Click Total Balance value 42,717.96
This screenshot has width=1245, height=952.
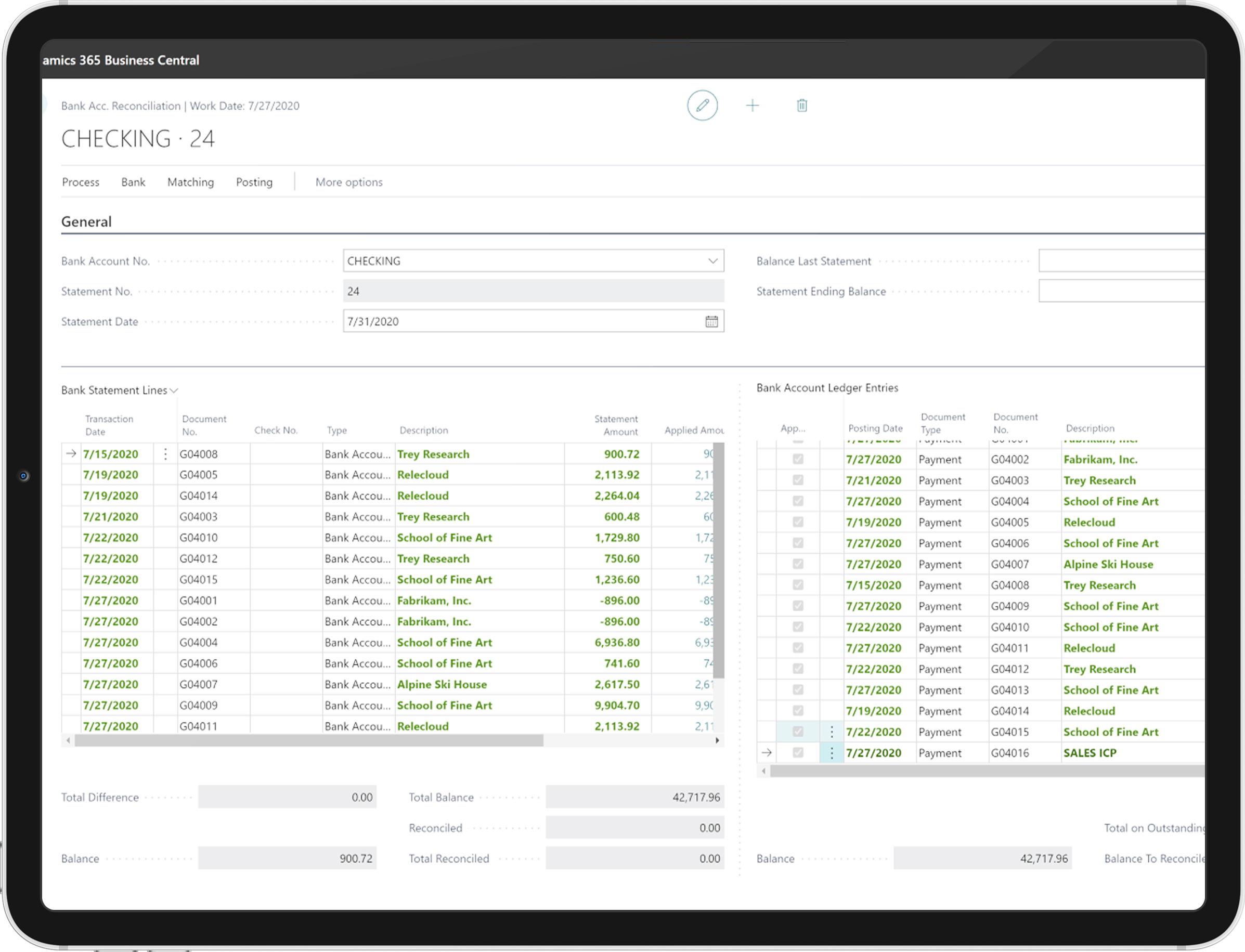[634, 797]
